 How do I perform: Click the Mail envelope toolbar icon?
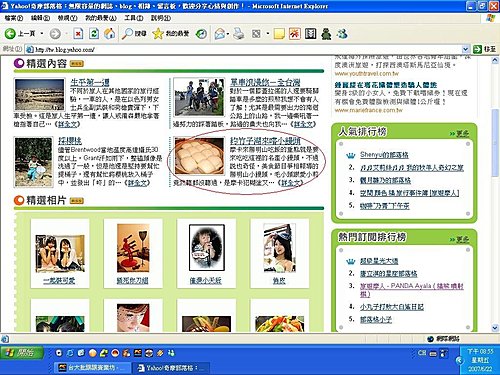pyautogui.click(x=219, y=34)
